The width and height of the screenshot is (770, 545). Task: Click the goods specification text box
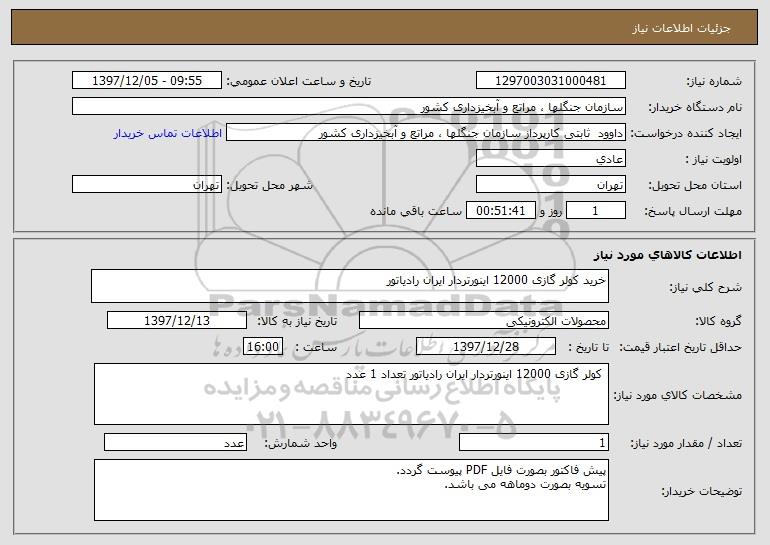coord(351,394)
